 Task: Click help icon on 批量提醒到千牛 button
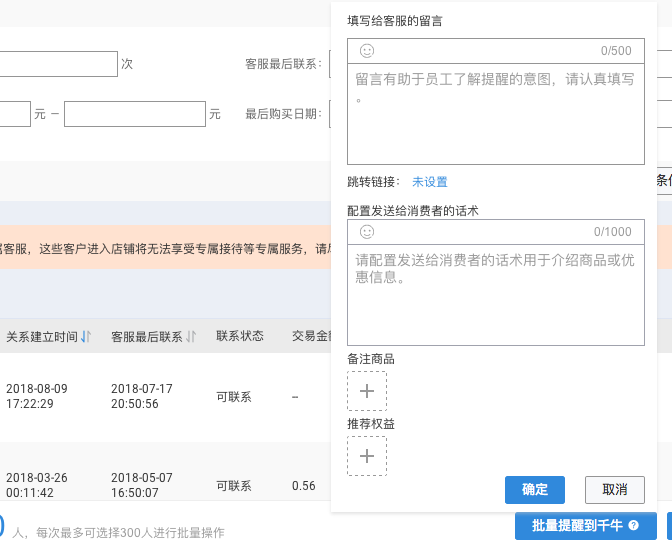click(633, 525)
